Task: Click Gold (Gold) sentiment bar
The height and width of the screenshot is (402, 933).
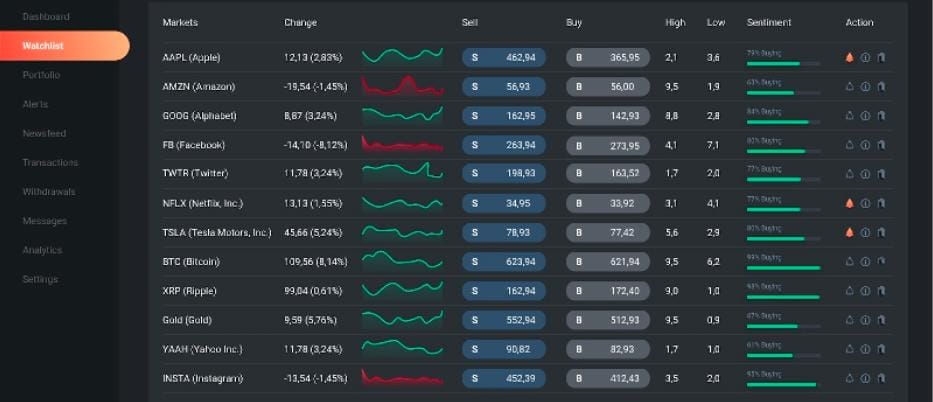Action: [x=783, y=325]
